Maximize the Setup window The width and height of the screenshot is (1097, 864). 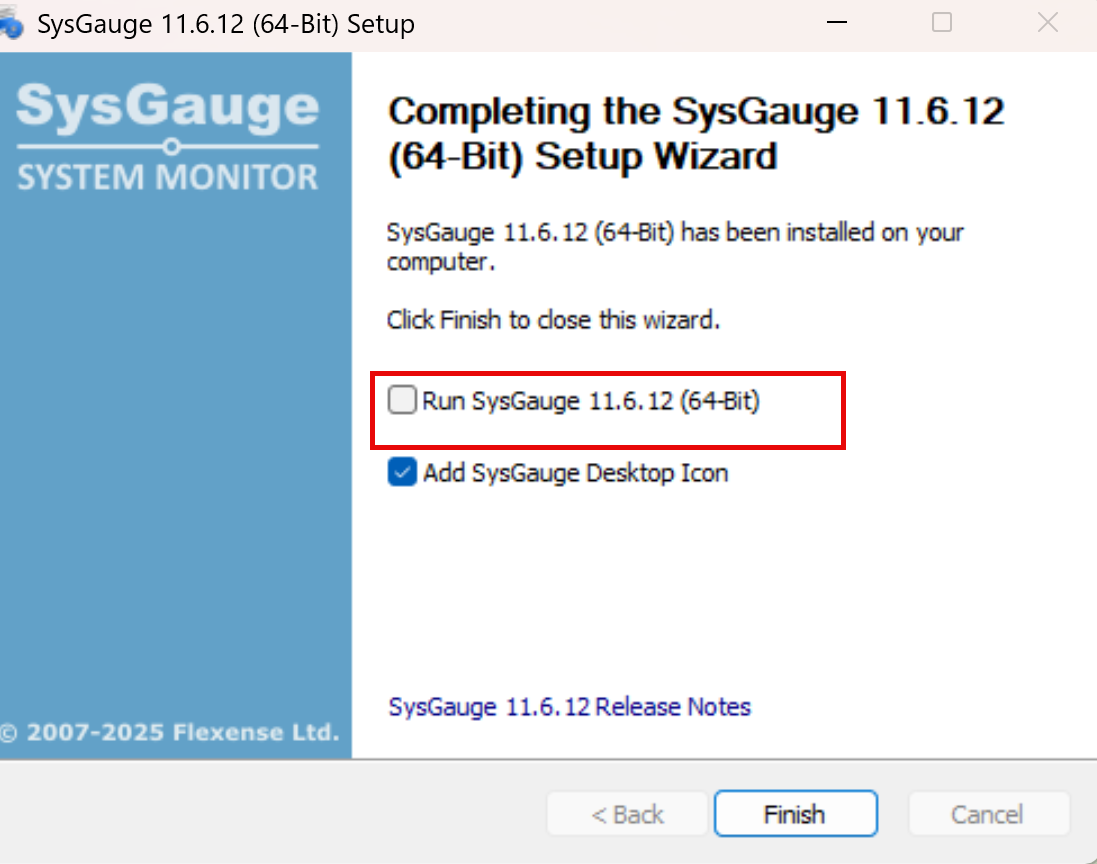point(942,23)
